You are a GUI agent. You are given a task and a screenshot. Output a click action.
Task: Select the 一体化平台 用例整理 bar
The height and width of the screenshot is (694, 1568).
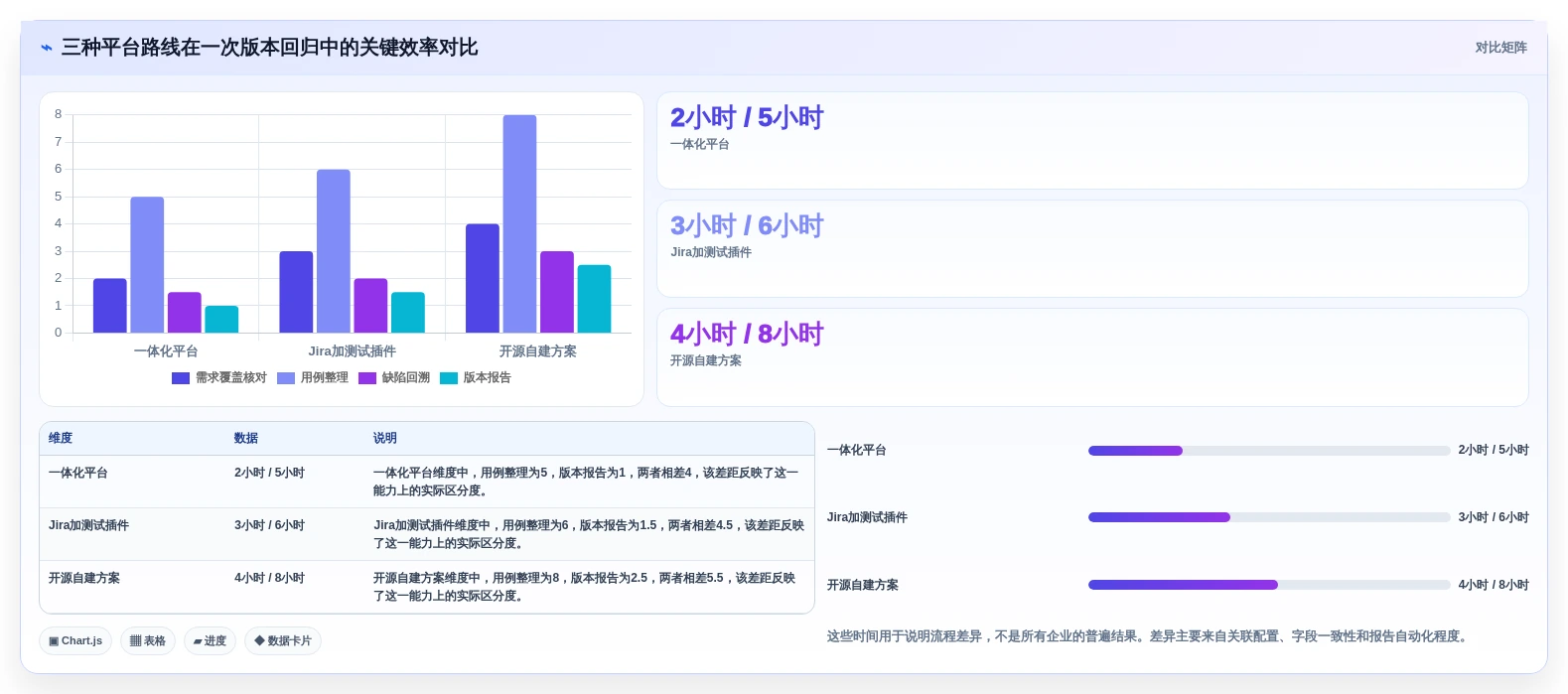(x=147, y=265)
